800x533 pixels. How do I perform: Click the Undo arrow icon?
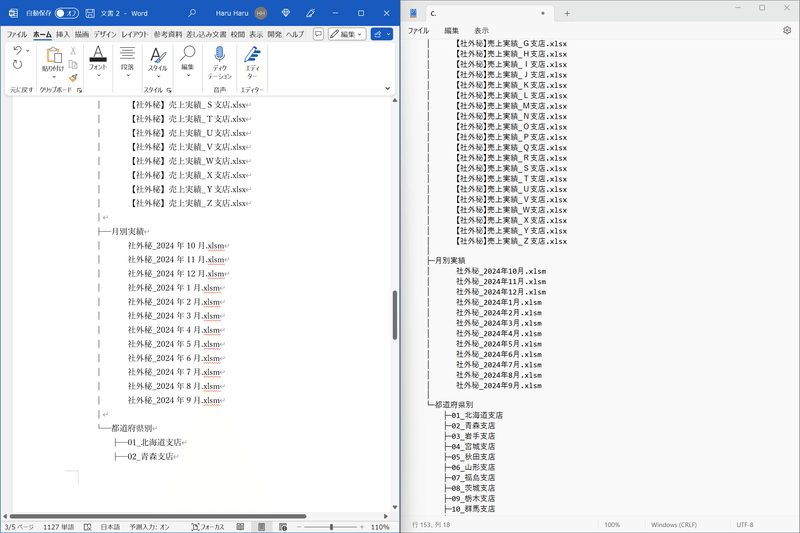(x=17, y=50)
